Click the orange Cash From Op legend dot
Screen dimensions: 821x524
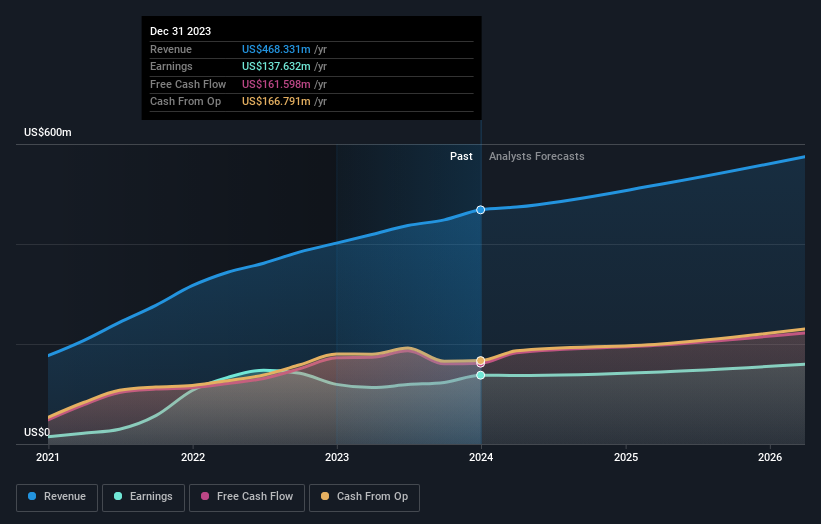tap(325, 496)
